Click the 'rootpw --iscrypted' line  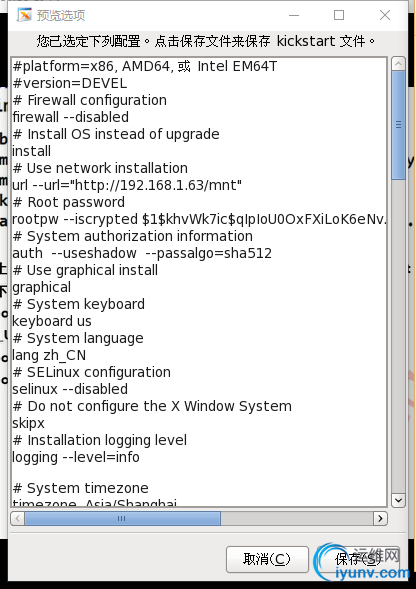coord(199,219)
